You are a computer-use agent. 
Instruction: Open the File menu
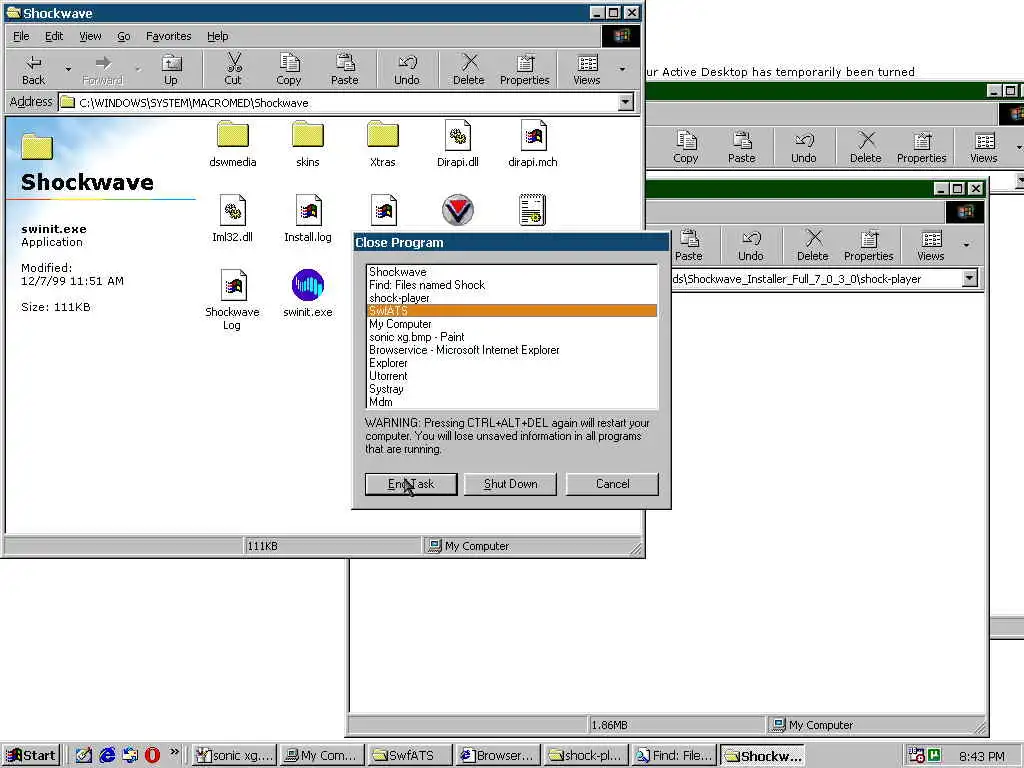point(21,36)
